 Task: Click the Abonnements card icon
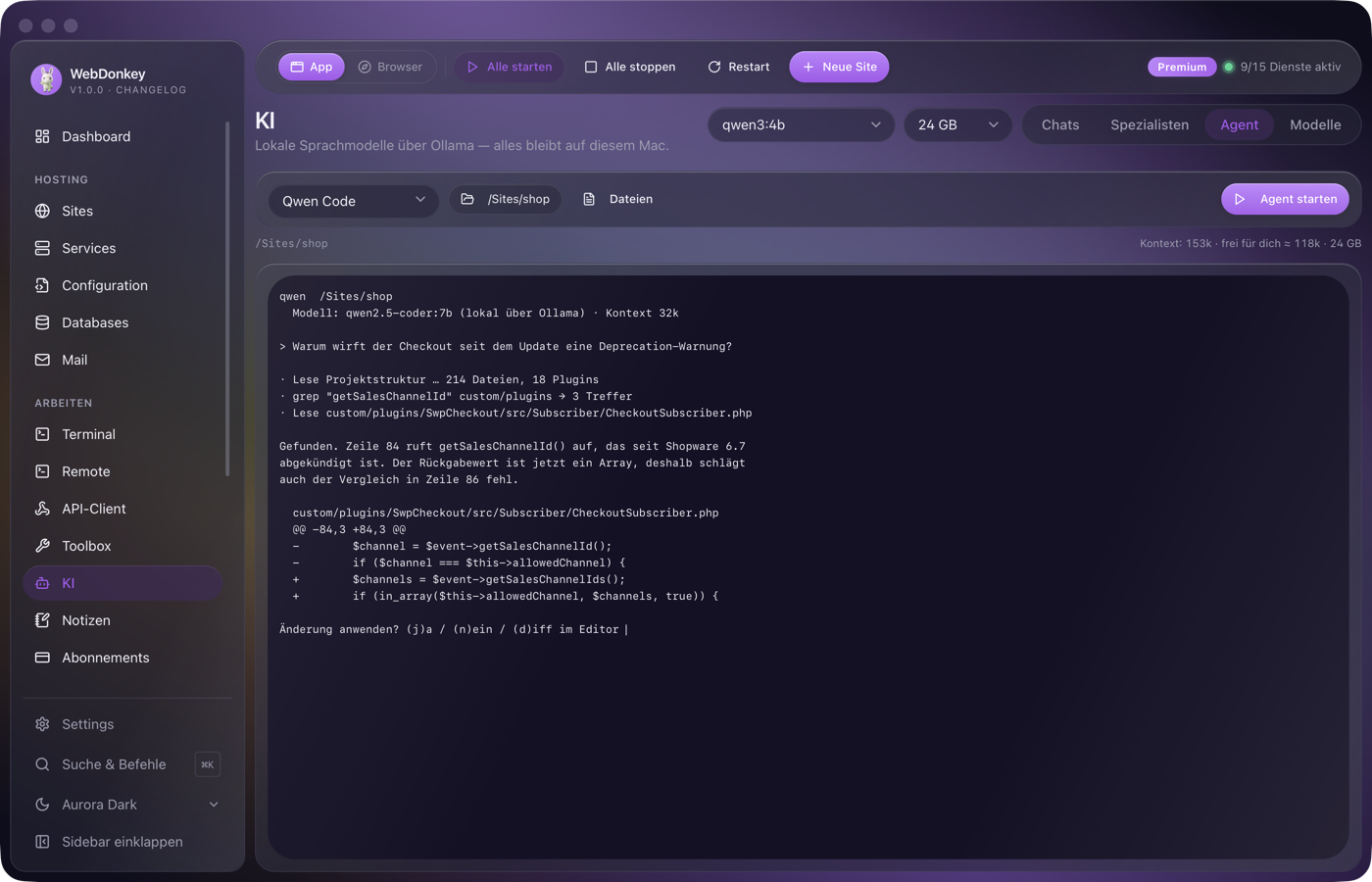[x=42, y=658]
